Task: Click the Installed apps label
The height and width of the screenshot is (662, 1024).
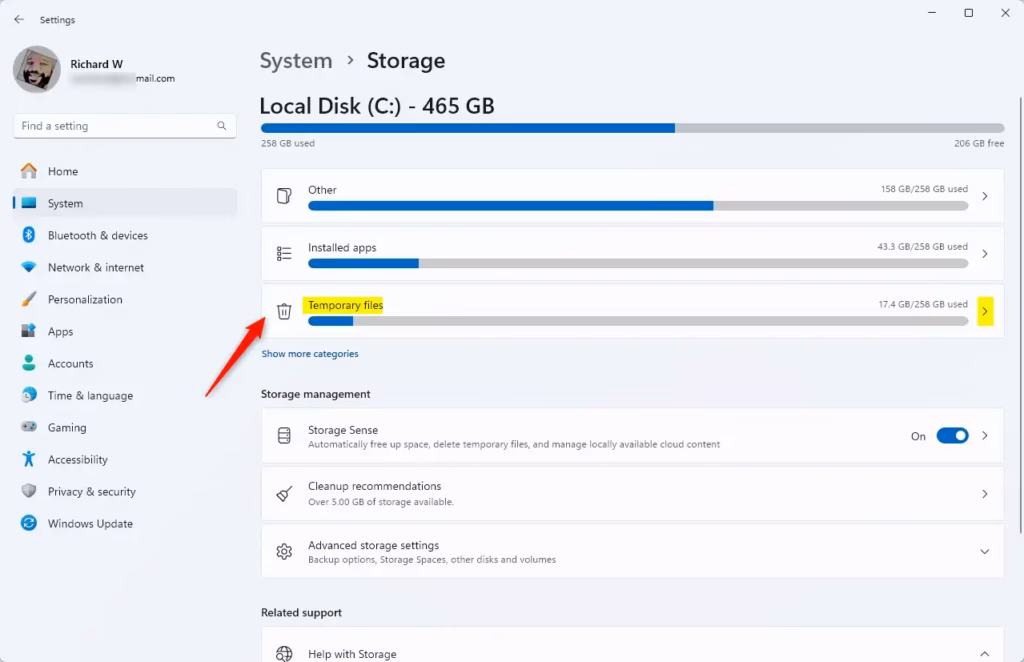Action: pyautogui.click(x=342, y=247)
